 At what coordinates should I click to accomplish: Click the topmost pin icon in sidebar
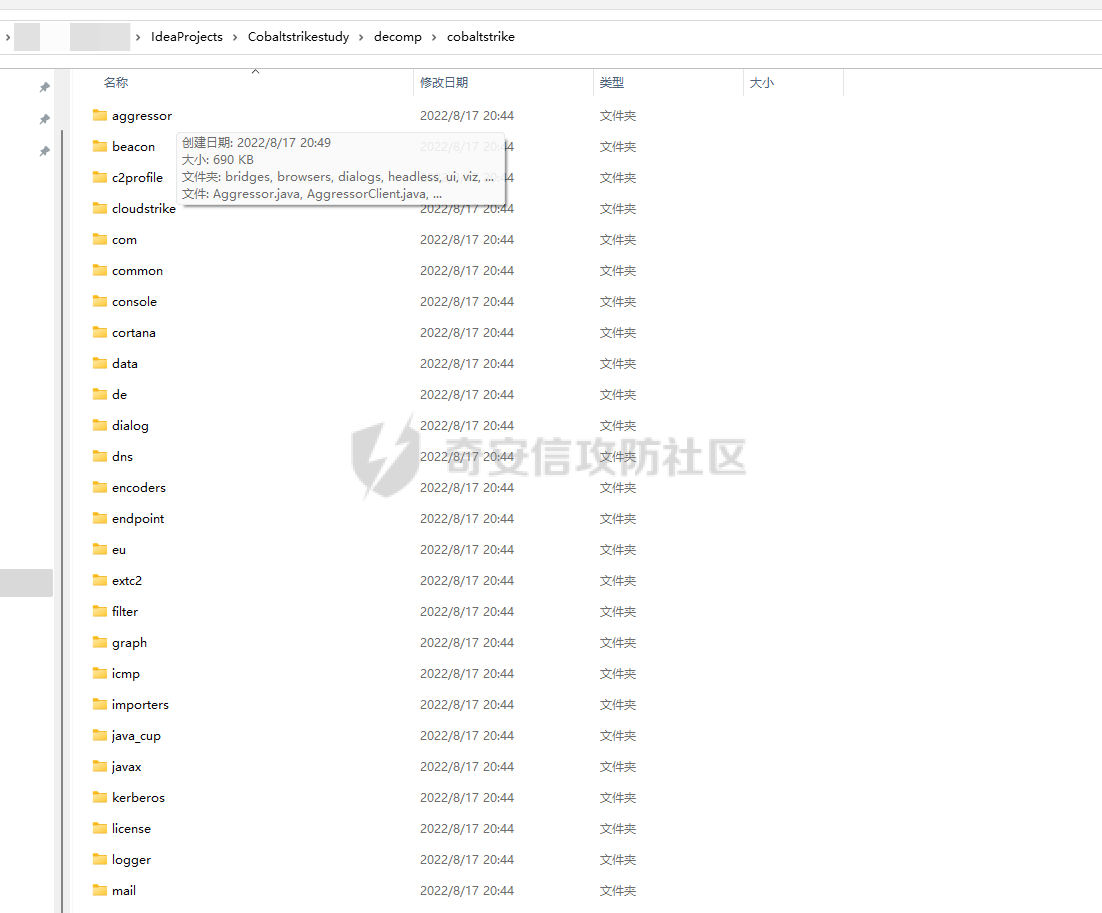[x=44, y=87]
